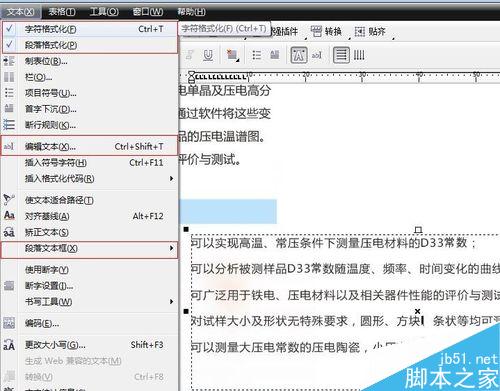Click the indent marker on the ruler
Viewport: 500px width, 391px height.
[191, 77]
